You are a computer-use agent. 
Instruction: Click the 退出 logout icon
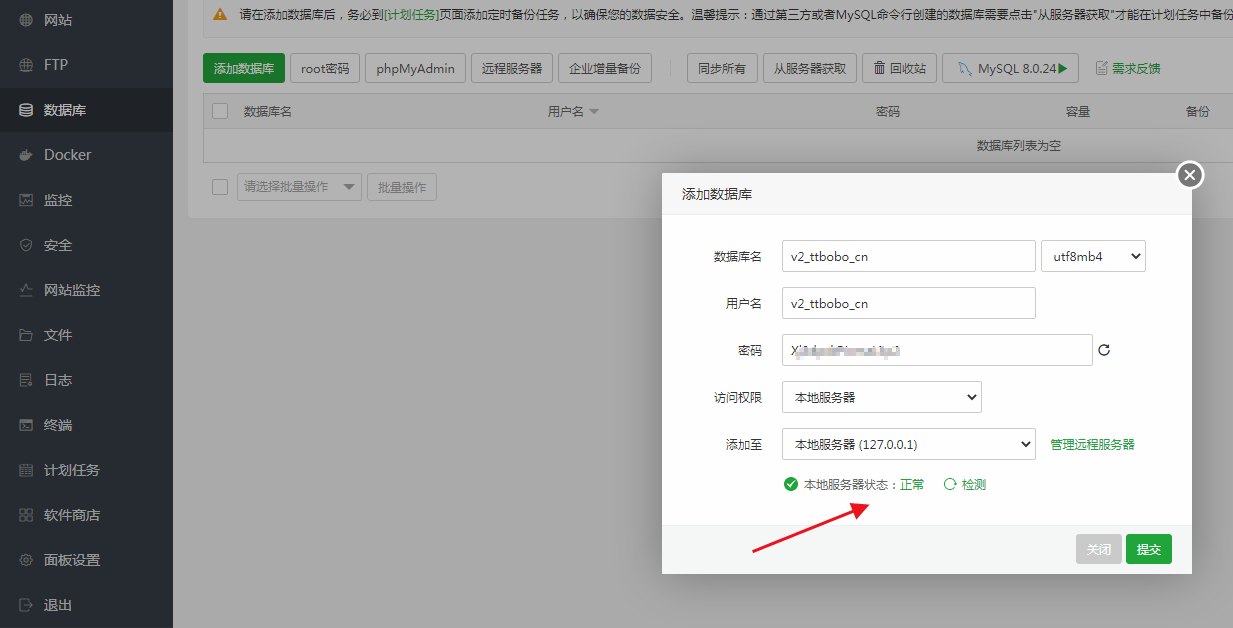tap(26, 605)
